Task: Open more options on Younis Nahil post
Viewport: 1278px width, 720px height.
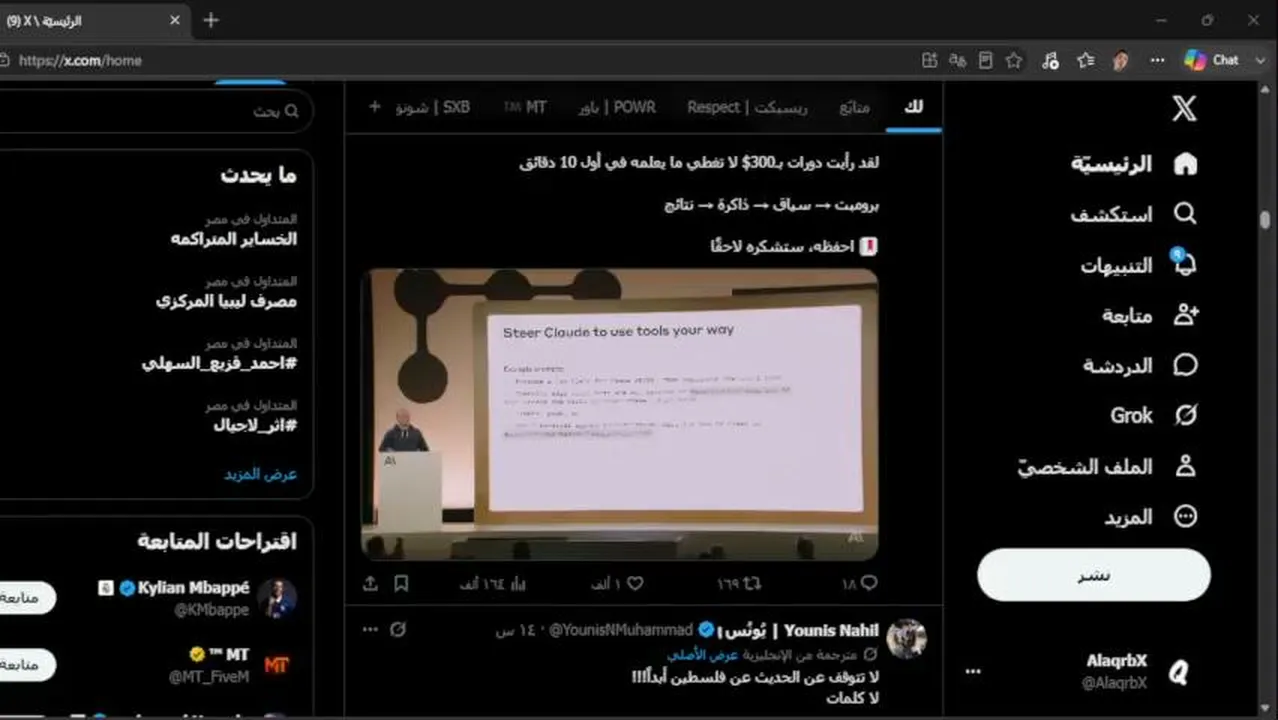Action: pyautogui.click(x=370, y=630)
